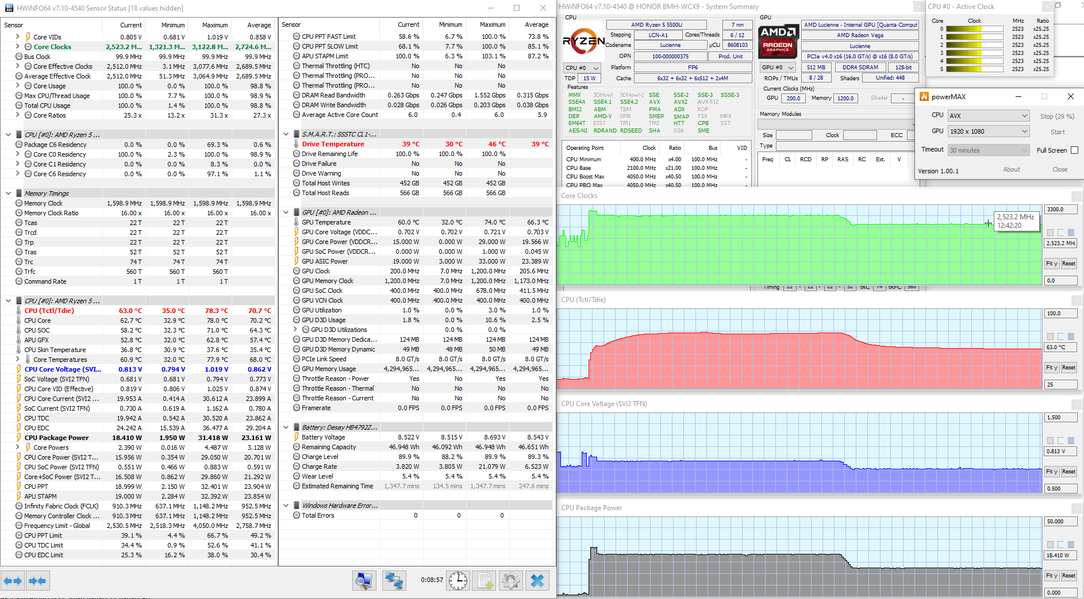Expand the Core Usage row
Image resolution: width=1084 pixels, height=599 pixels.
17,86
